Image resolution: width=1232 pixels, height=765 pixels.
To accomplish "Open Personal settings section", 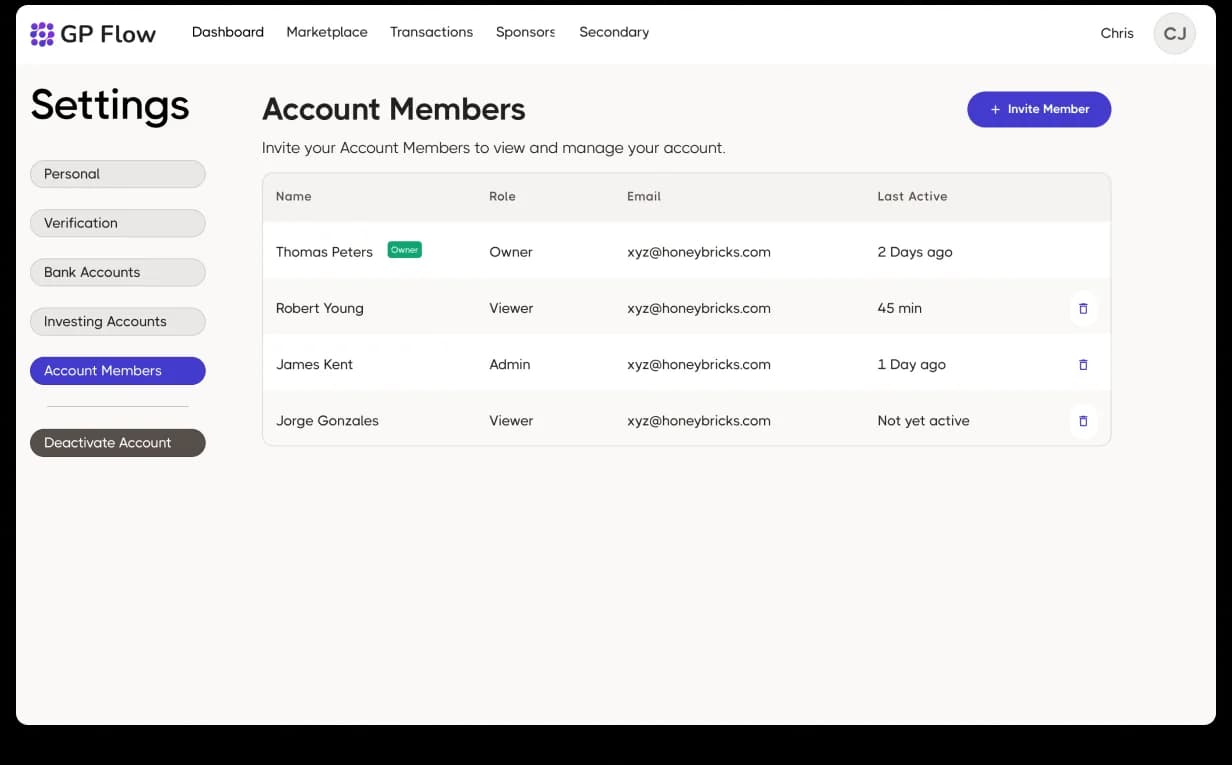I will [x=118, y=174].
